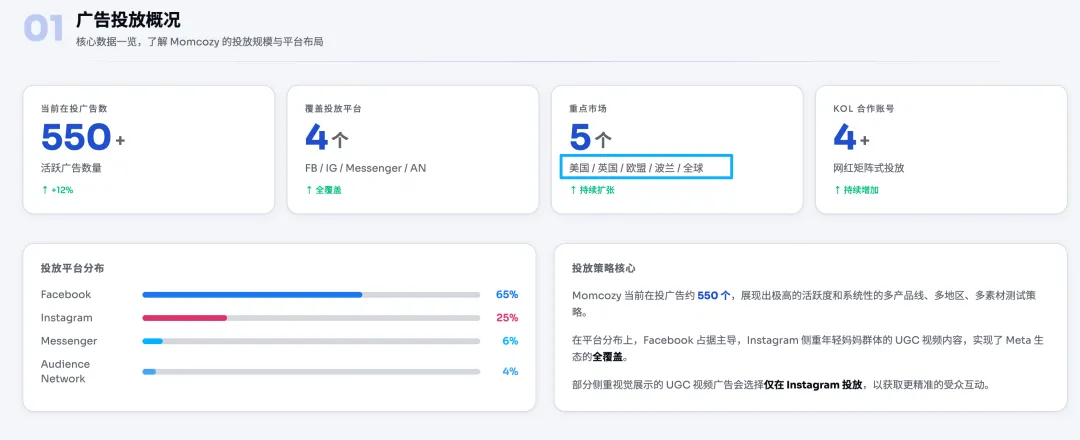Click the Messenger distribution bar
The image size is (1080, 440).
click(310, 341)
